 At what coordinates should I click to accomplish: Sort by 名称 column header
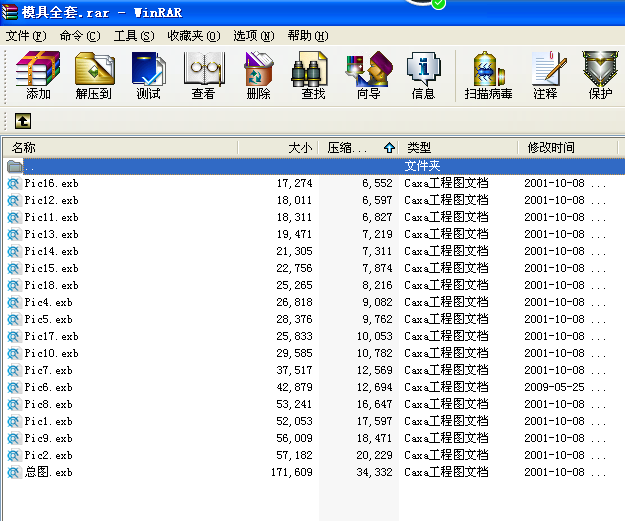pyautogui.click(x=120, y=148)
